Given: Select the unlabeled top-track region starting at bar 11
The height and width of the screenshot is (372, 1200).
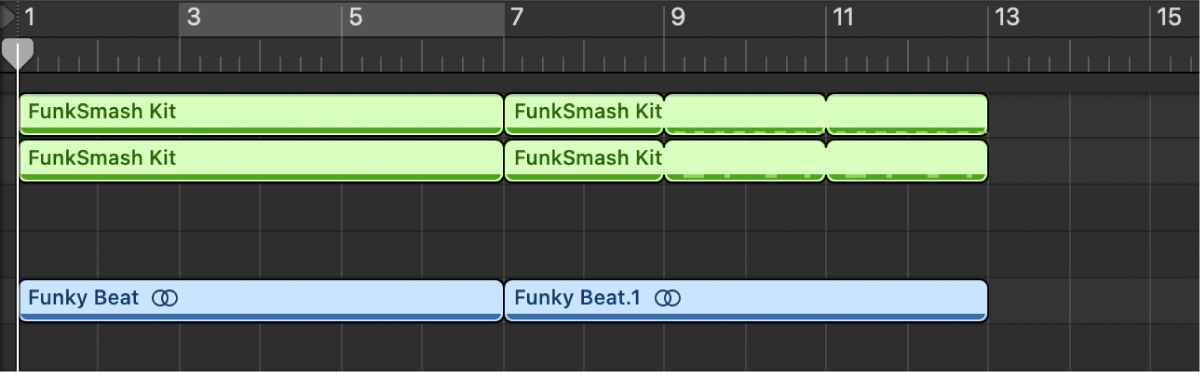Looking at the screenshot, I should [907, 114].
